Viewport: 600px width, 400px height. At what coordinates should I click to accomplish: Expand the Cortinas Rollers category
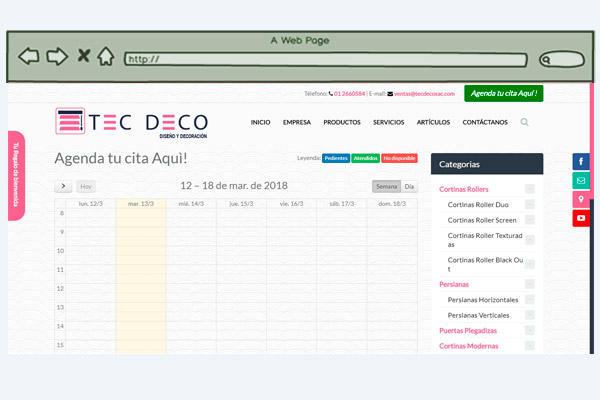coord(529,189)
